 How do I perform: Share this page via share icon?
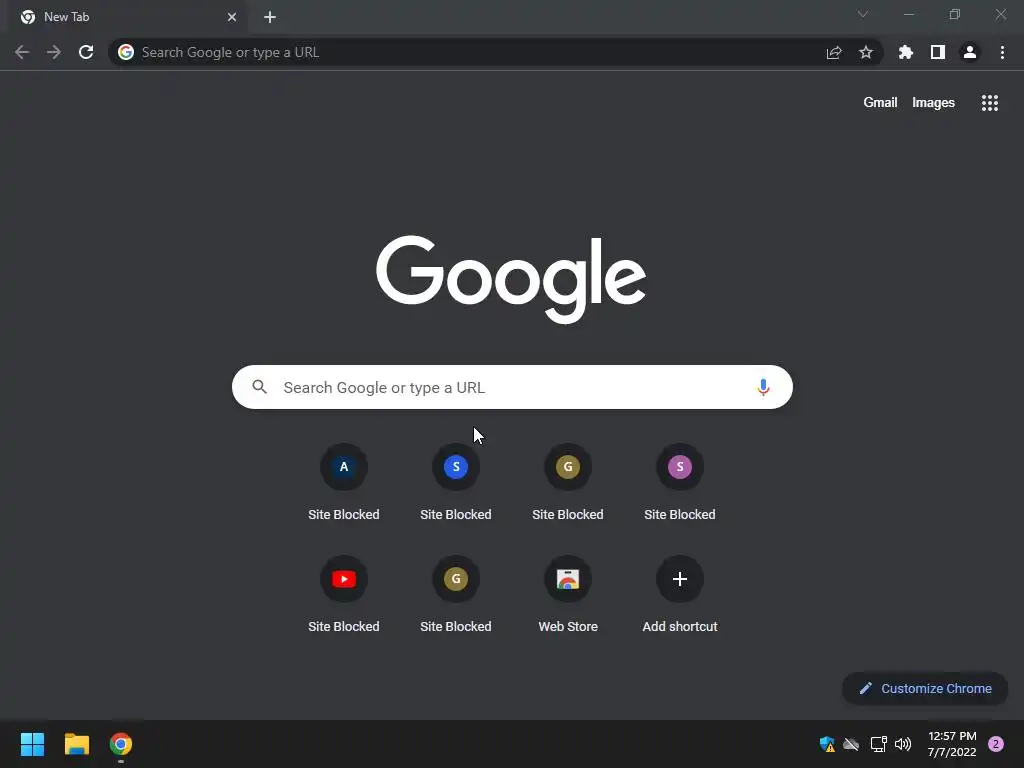pyautogui.click(x=834, y=52)
